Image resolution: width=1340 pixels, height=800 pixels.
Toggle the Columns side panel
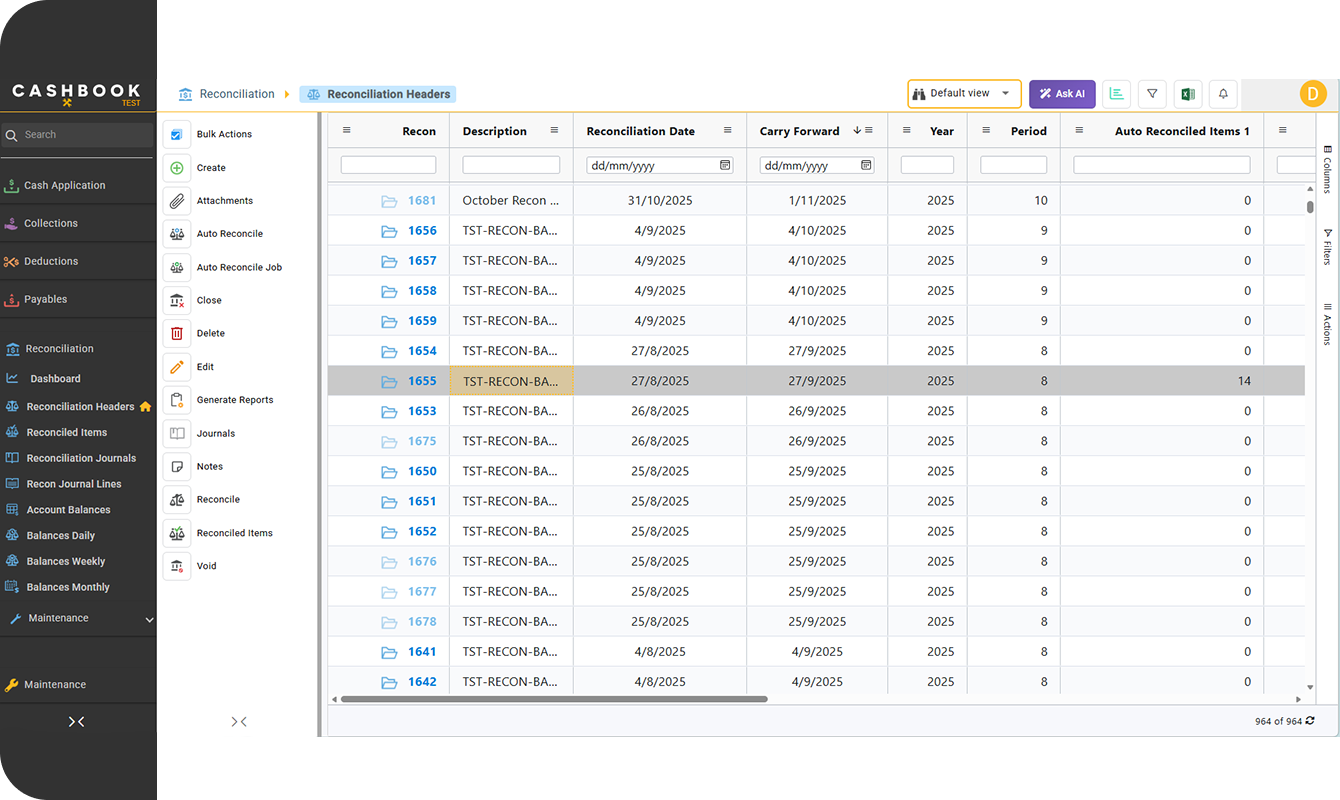click(x=1327, y=169)
